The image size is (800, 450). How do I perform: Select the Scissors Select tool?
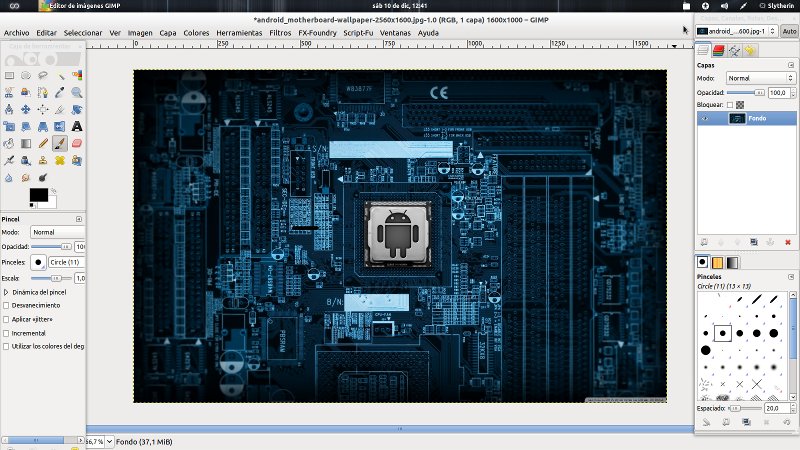[9, 92]
